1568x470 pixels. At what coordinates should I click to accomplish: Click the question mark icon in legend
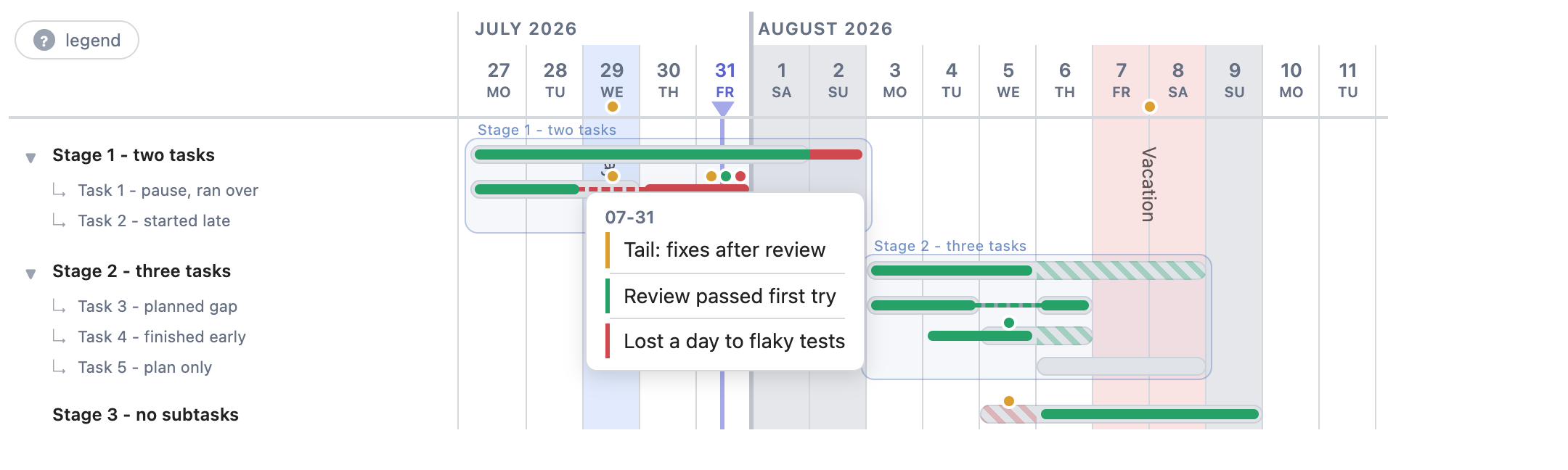pos(44,40)
